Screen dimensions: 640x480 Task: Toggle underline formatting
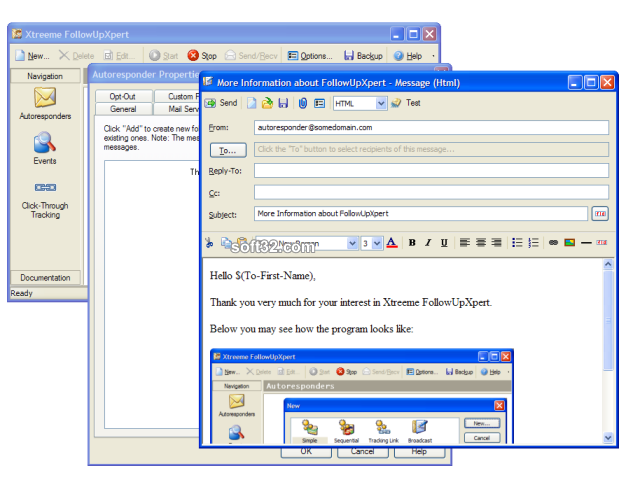[x=444, y=243]
